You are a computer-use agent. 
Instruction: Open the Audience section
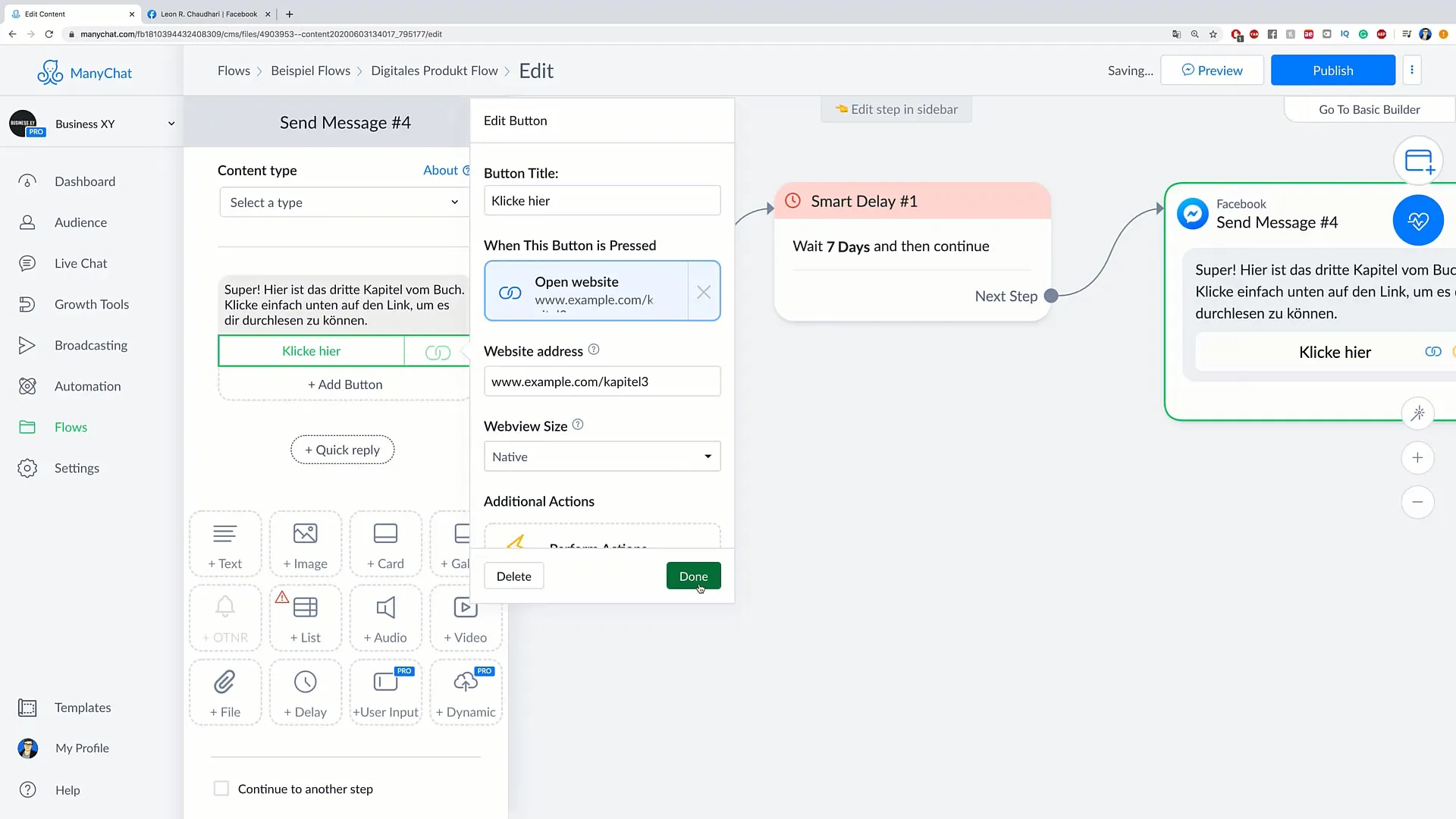click(80, 222)
